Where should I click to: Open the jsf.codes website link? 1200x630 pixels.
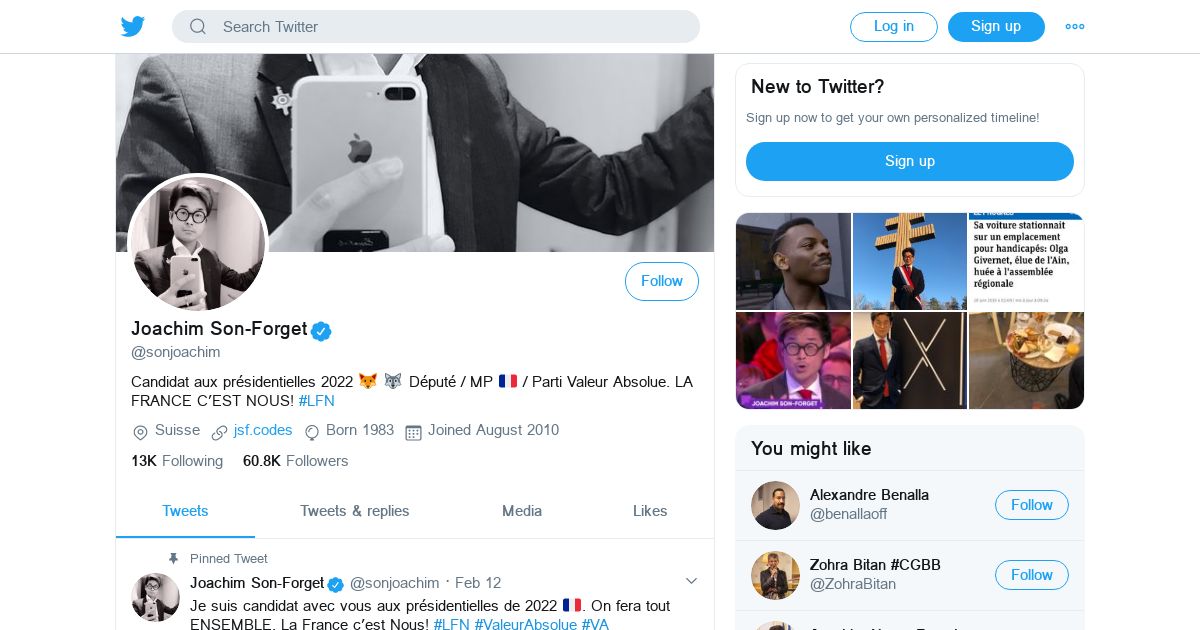pos(263,430)
